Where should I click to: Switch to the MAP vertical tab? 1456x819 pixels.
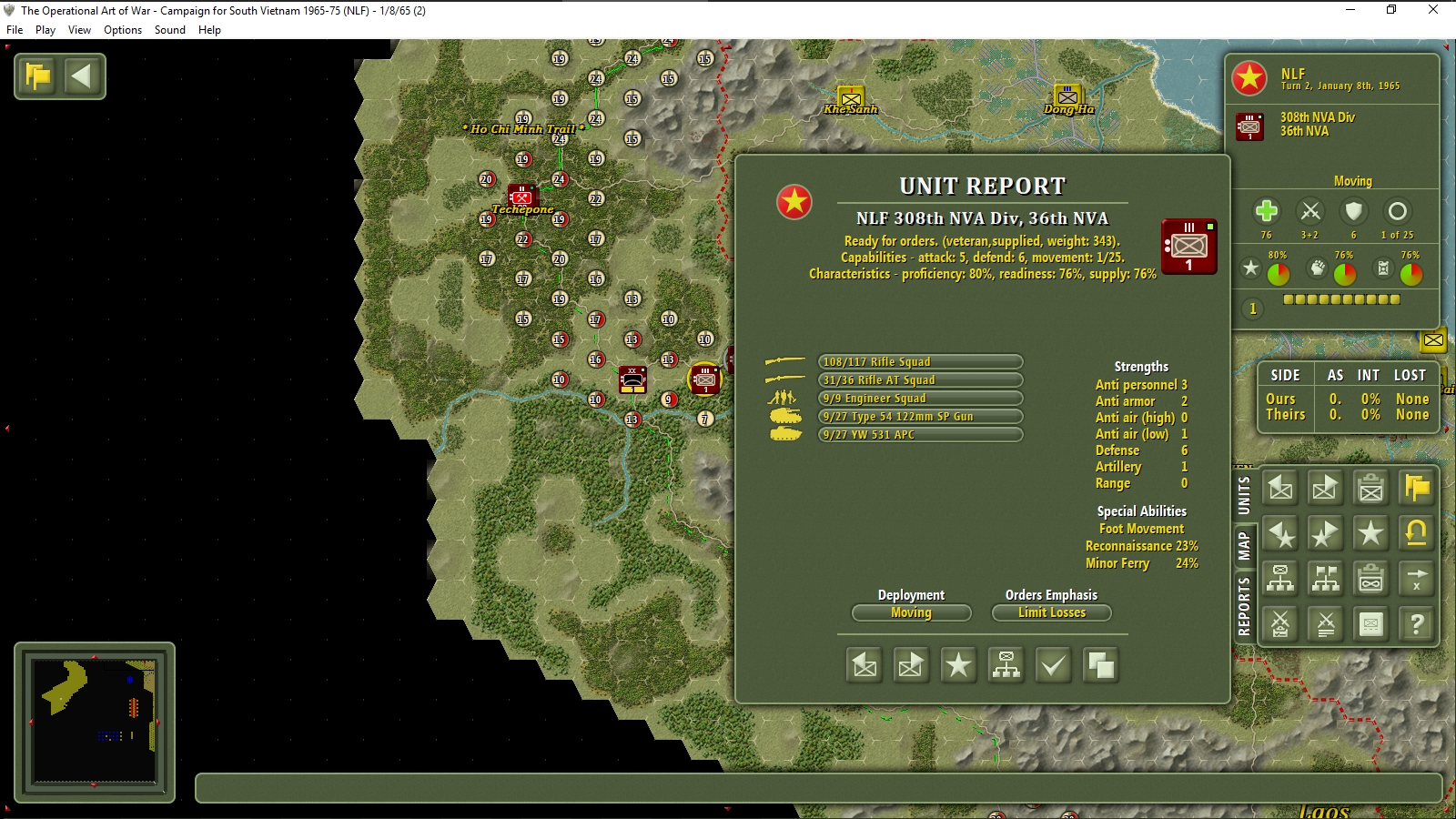(x=1244, y=546)
